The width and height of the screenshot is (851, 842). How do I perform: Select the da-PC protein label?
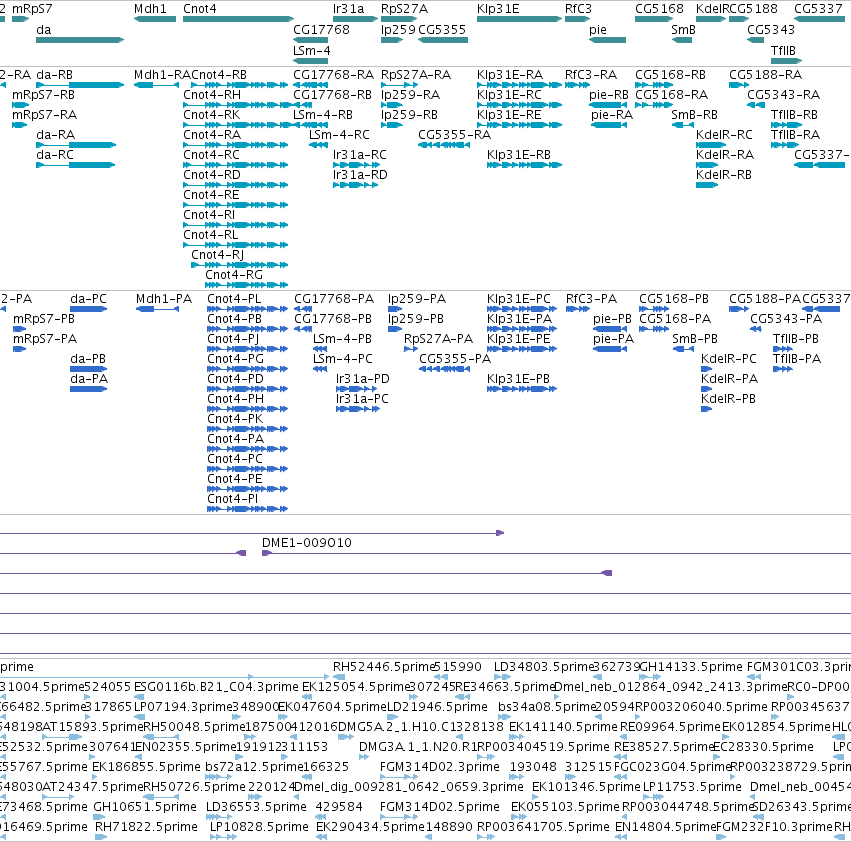click(x=88, y=299)
